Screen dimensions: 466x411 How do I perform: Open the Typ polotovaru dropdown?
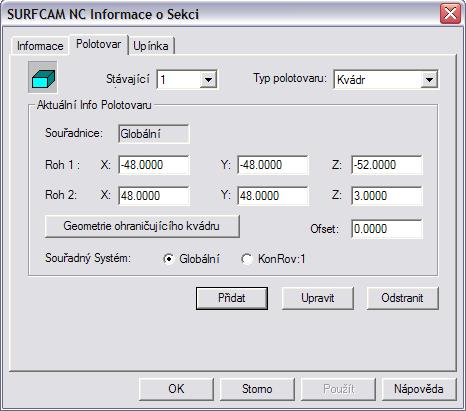[x=429, y=80]
